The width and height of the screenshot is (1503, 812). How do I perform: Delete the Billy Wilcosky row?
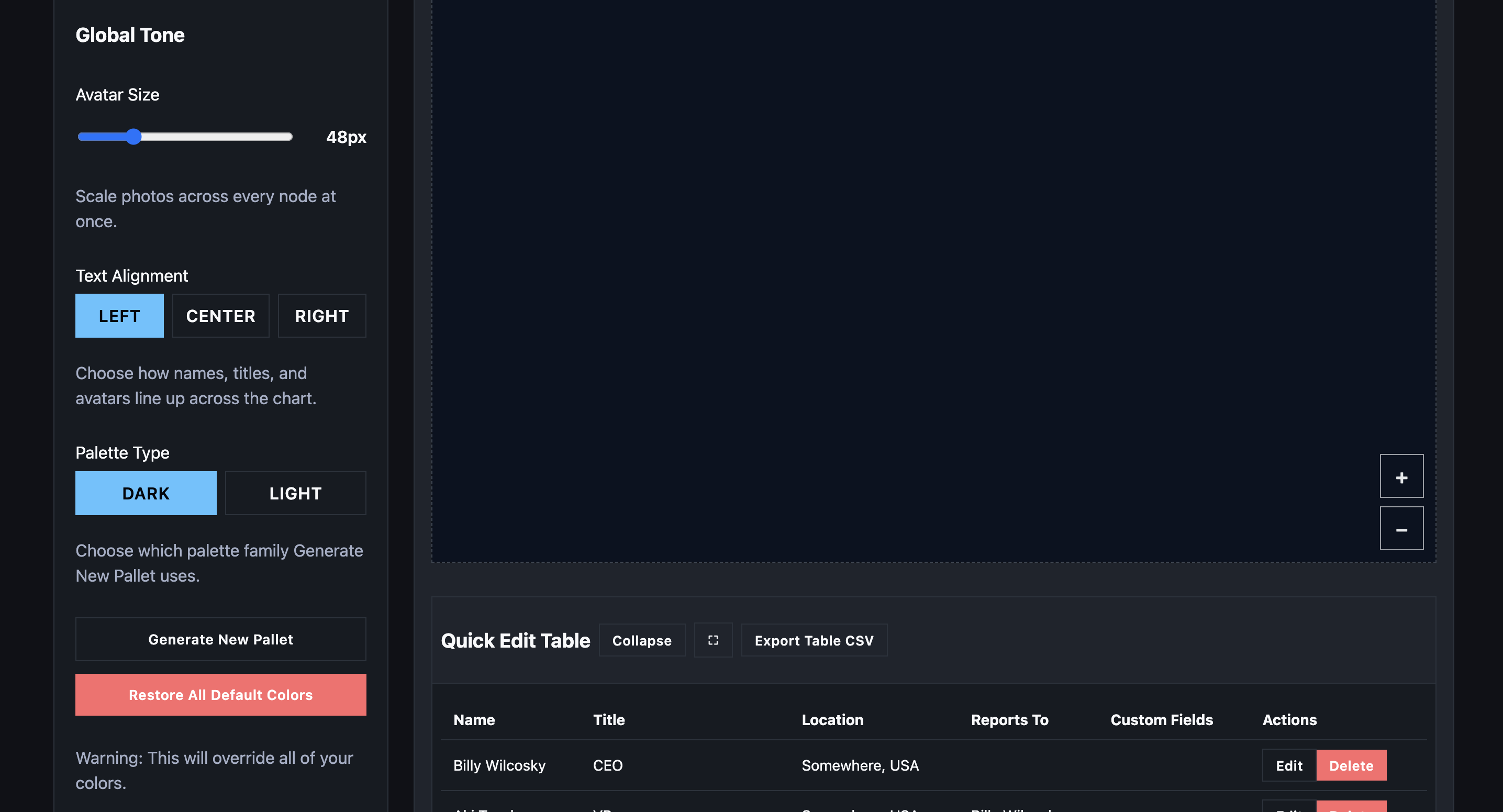[1351, 765]
